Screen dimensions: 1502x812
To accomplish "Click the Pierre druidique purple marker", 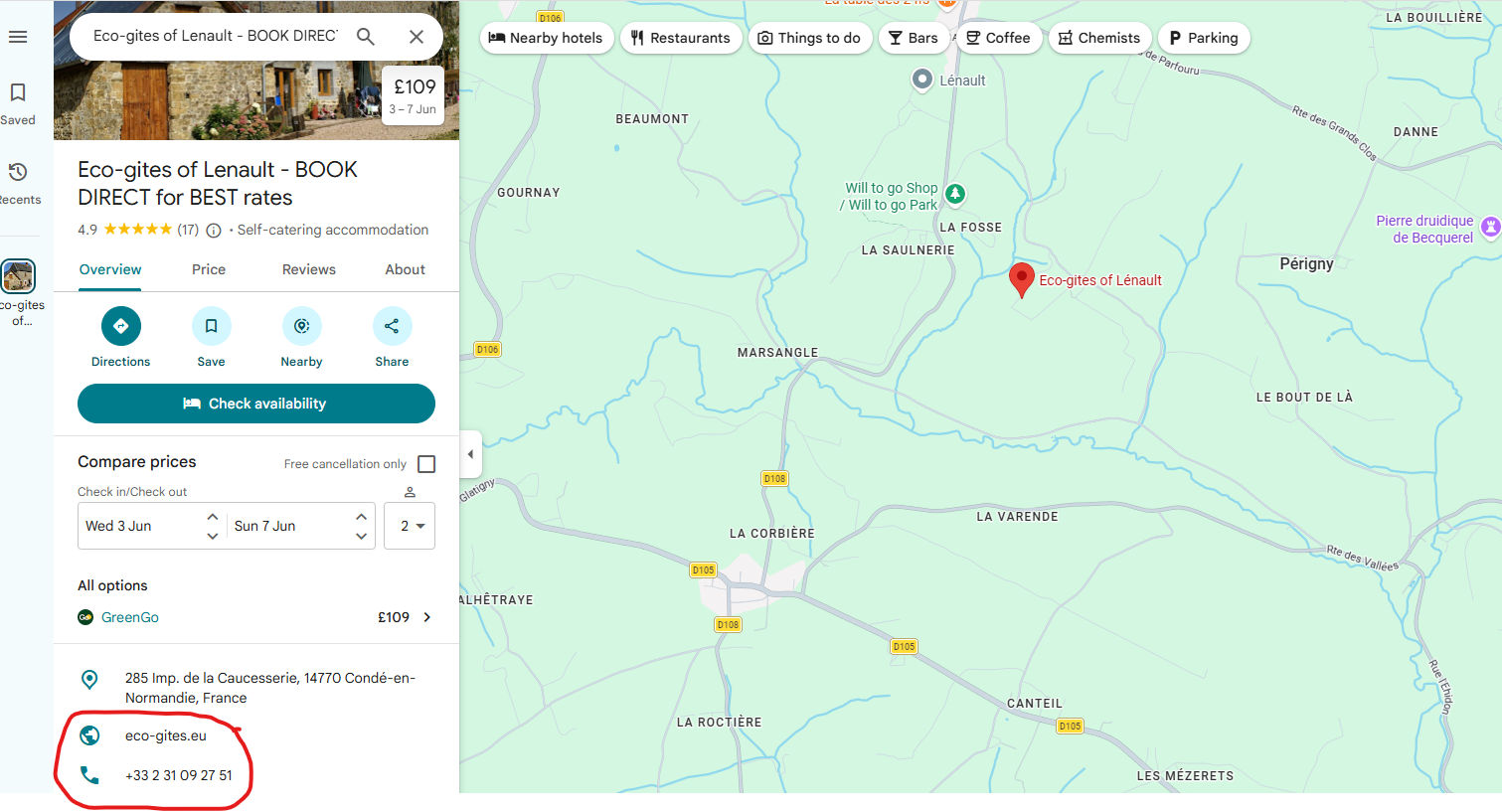I will [1490, 228].
